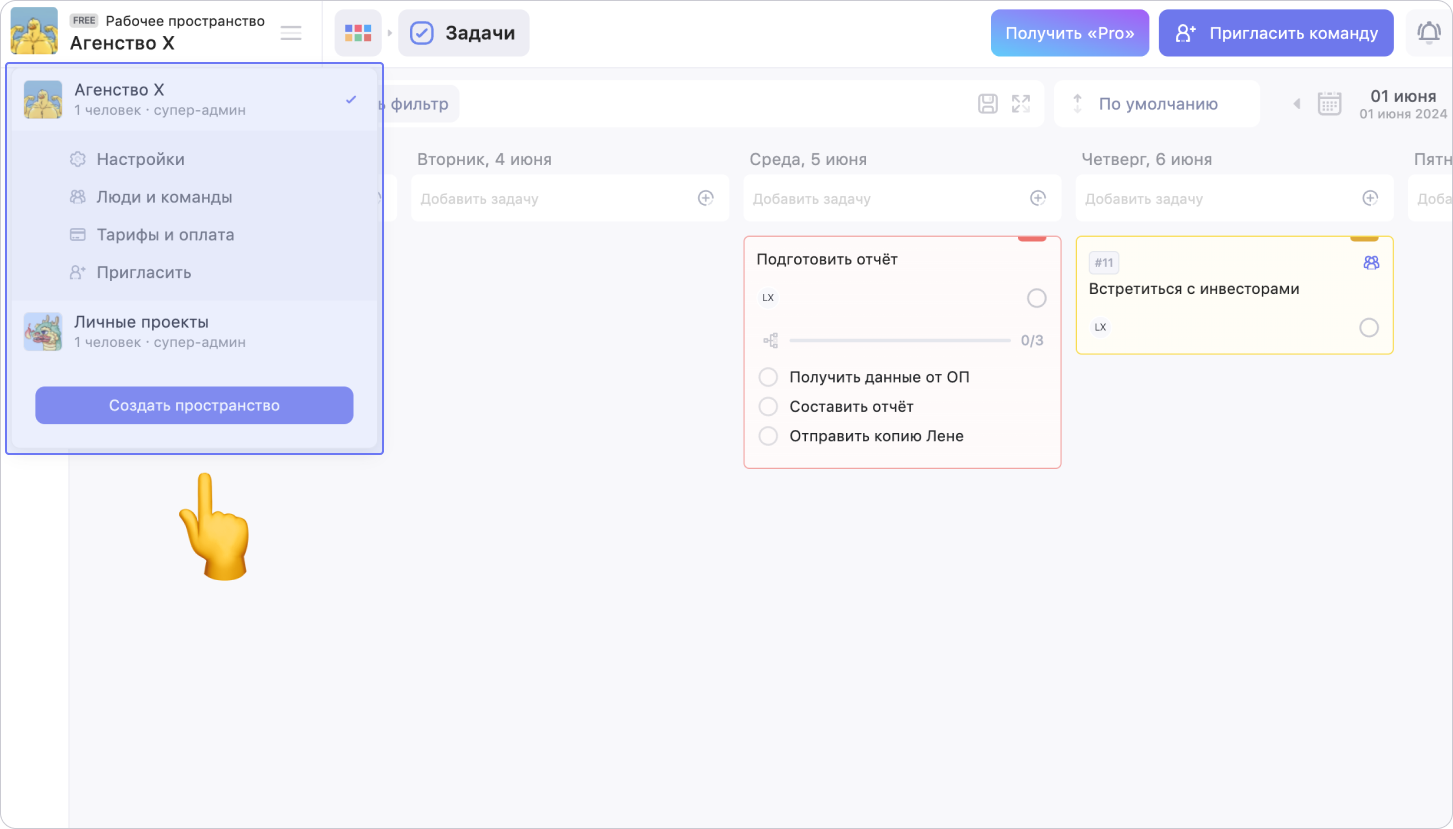This screenshot has width=1453, height=829.
Task: Click the notification bell icon
Action: 1429,33
